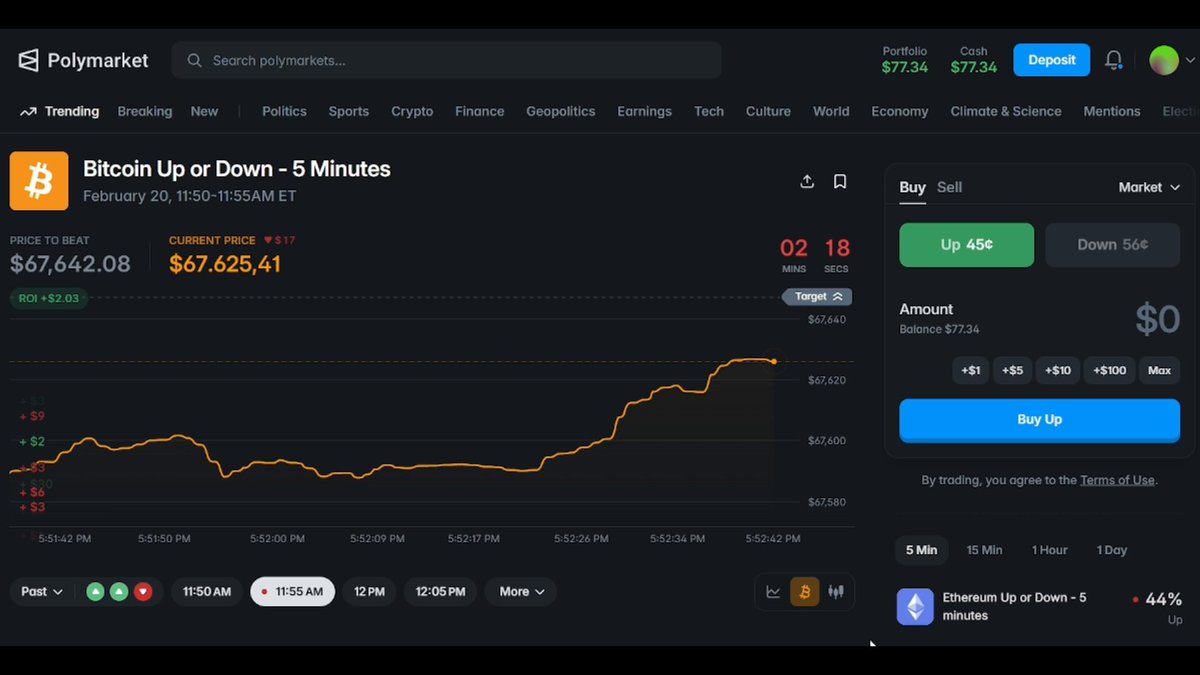
Task: Click the PRICE TO BEAT $67,642.08 value
Action: [70, 264]
